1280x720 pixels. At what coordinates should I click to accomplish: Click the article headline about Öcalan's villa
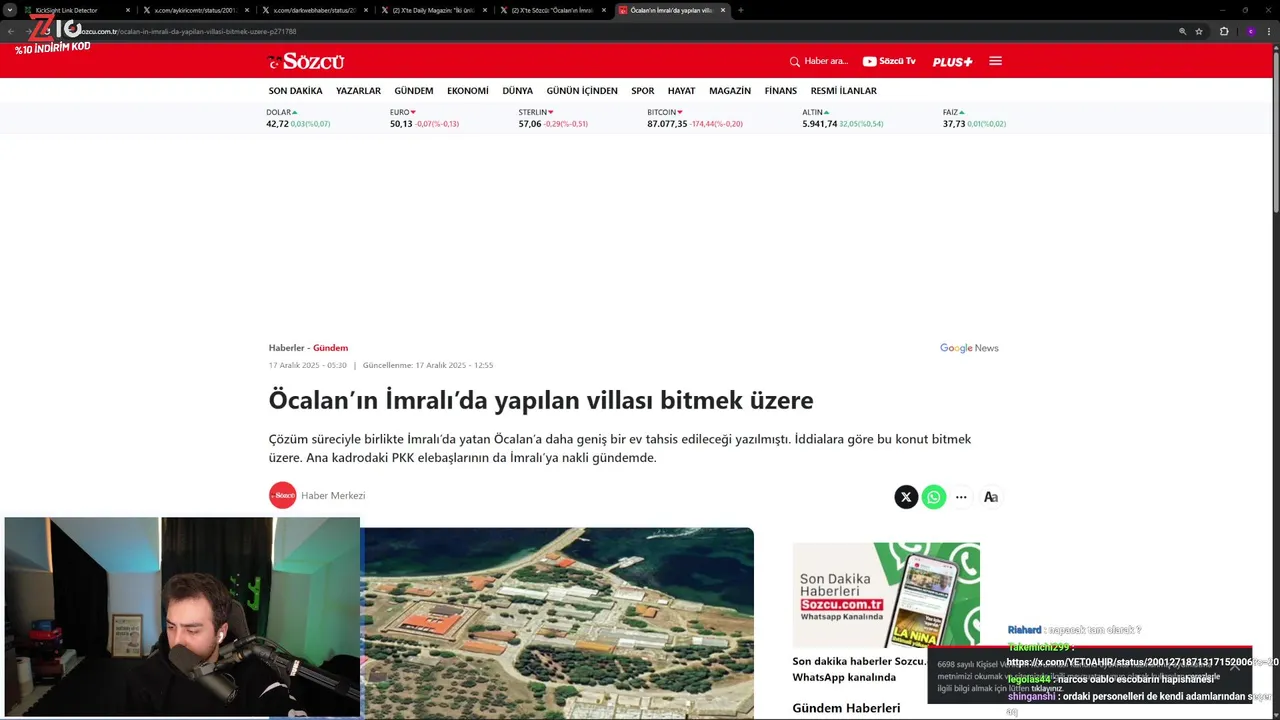541,400
